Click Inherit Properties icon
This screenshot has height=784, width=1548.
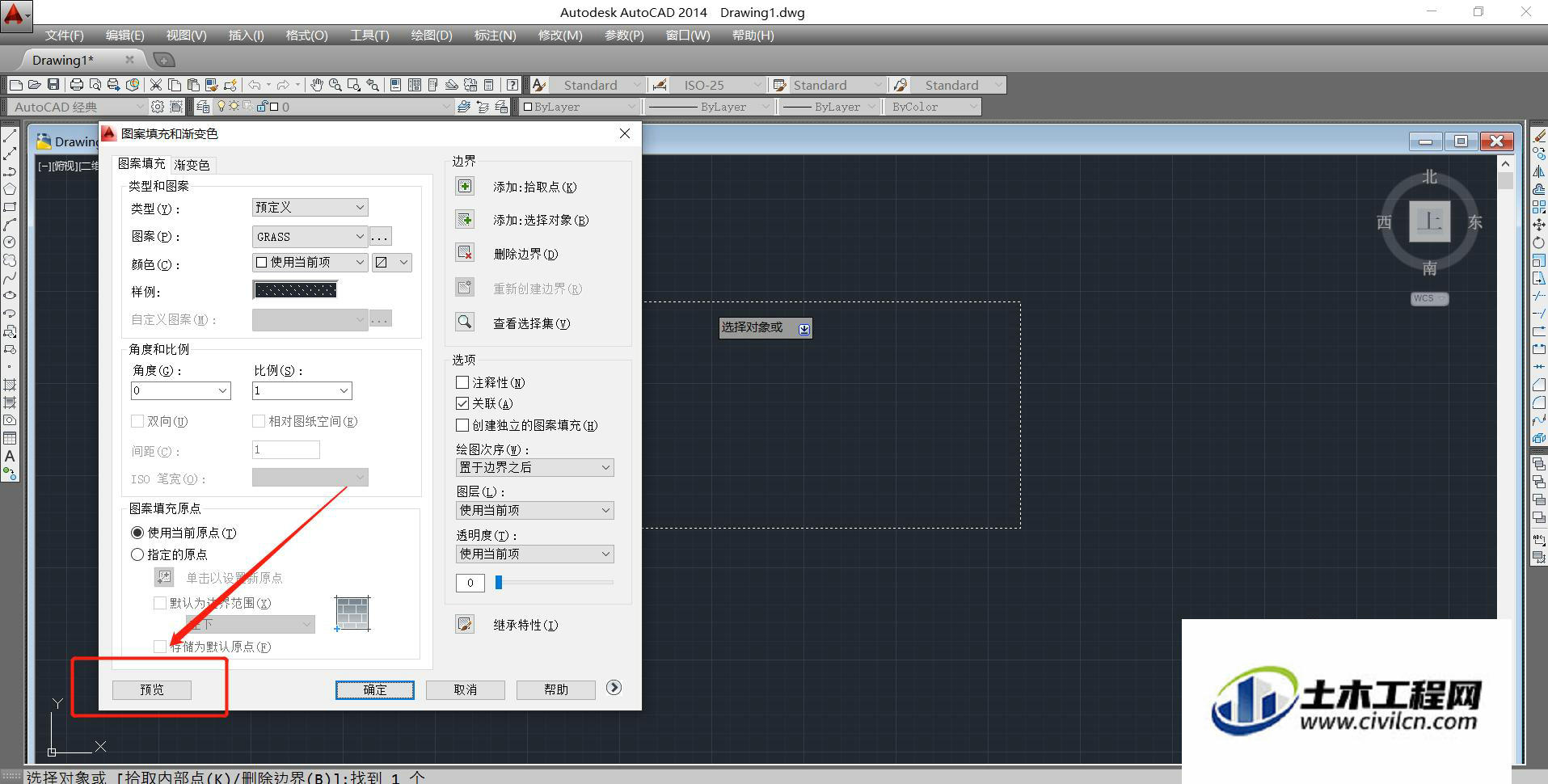(465, 624)
